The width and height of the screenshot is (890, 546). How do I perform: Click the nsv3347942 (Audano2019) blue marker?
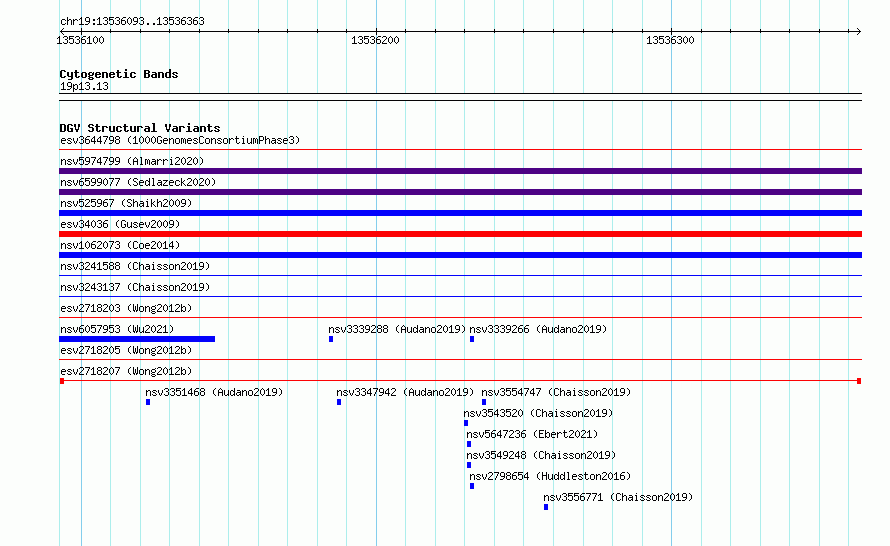pyautogui.click(x=339, y=402)
